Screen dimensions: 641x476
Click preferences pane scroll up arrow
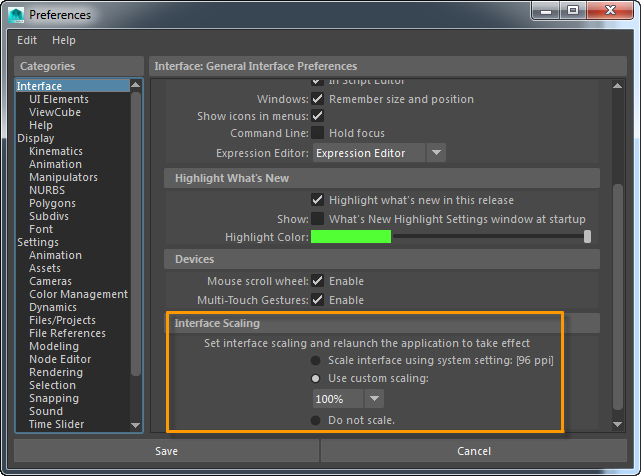coord(618,86)
